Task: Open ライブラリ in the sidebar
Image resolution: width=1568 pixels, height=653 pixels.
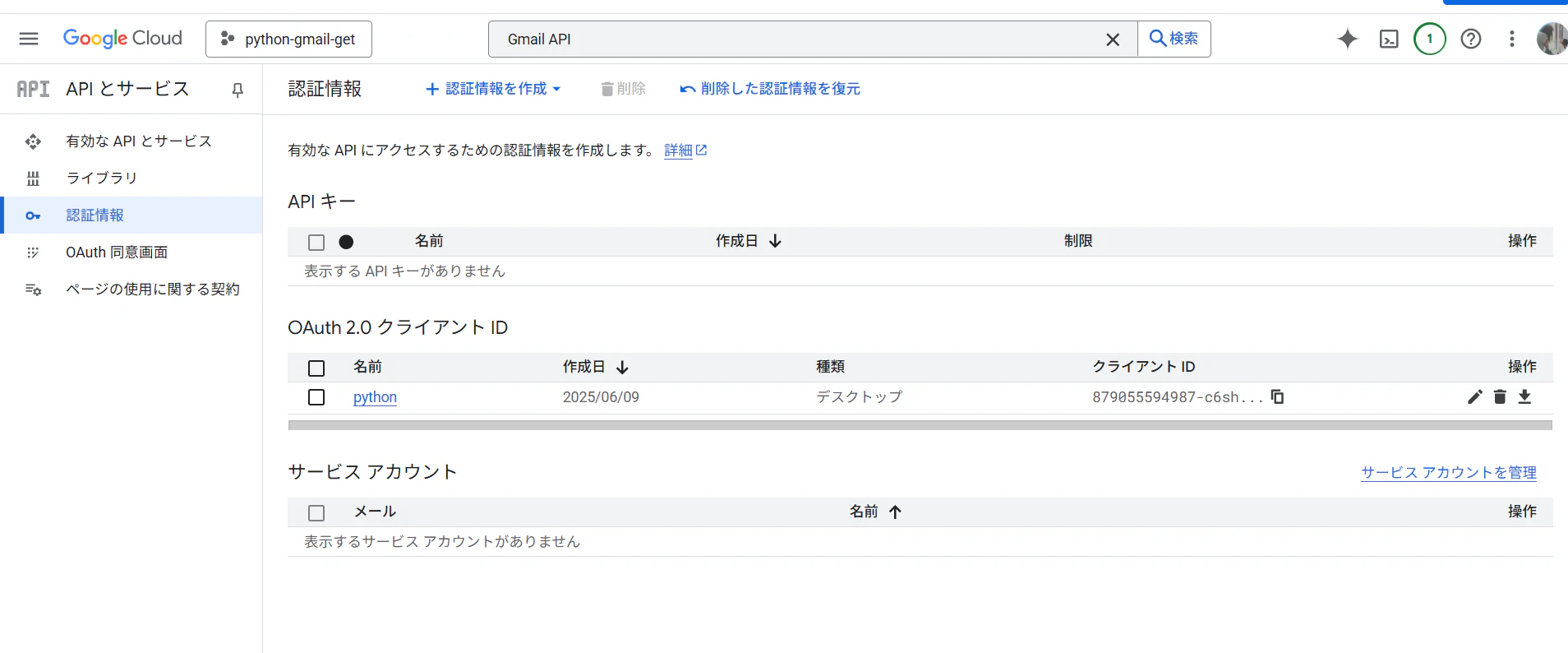Action: tap(102, 178)
